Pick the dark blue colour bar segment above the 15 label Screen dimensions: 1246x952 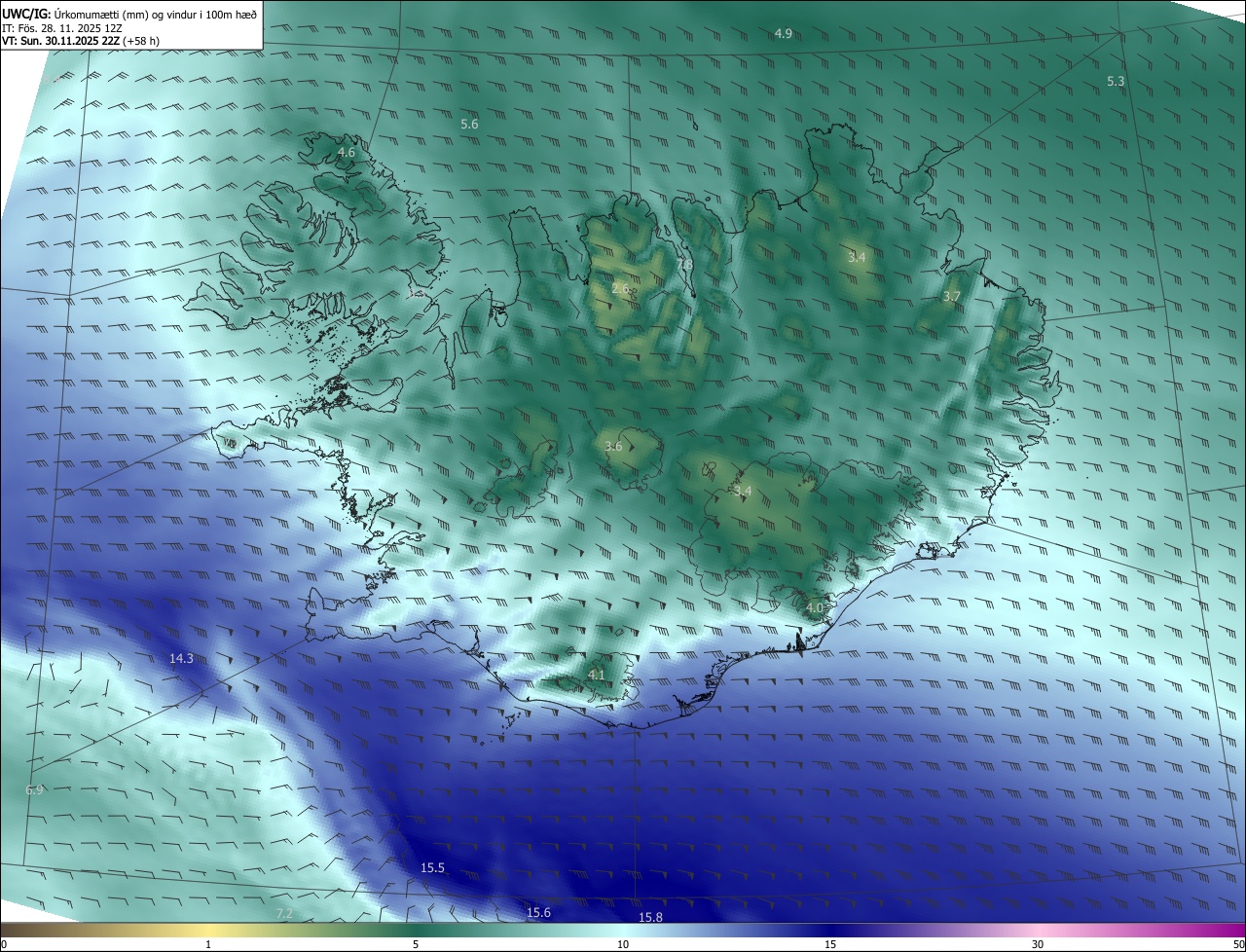830,930
